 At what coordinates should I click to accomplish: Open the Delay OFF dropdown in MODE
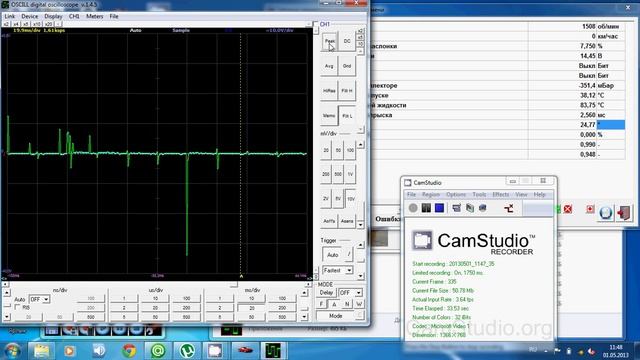pyautogui.click(x=351, y=293)
